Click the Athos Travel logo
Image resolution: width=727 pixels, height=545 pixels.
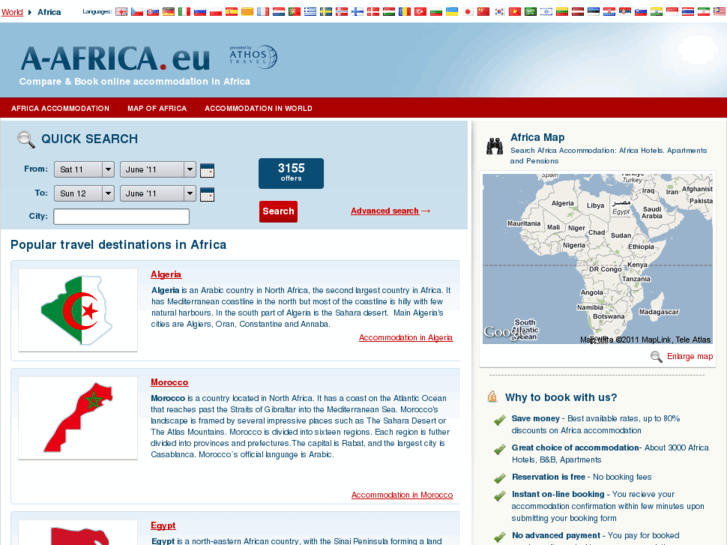[253, 57]
